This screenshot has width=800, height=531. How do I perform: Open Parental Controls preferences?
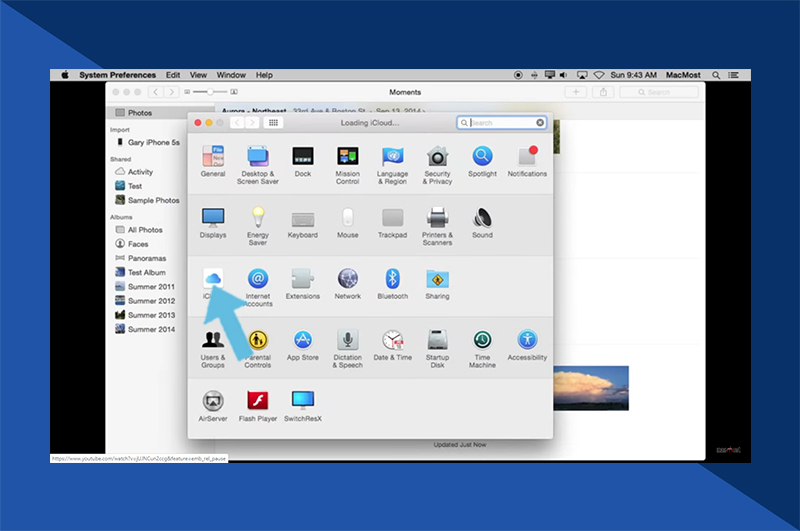coord(258,348)
